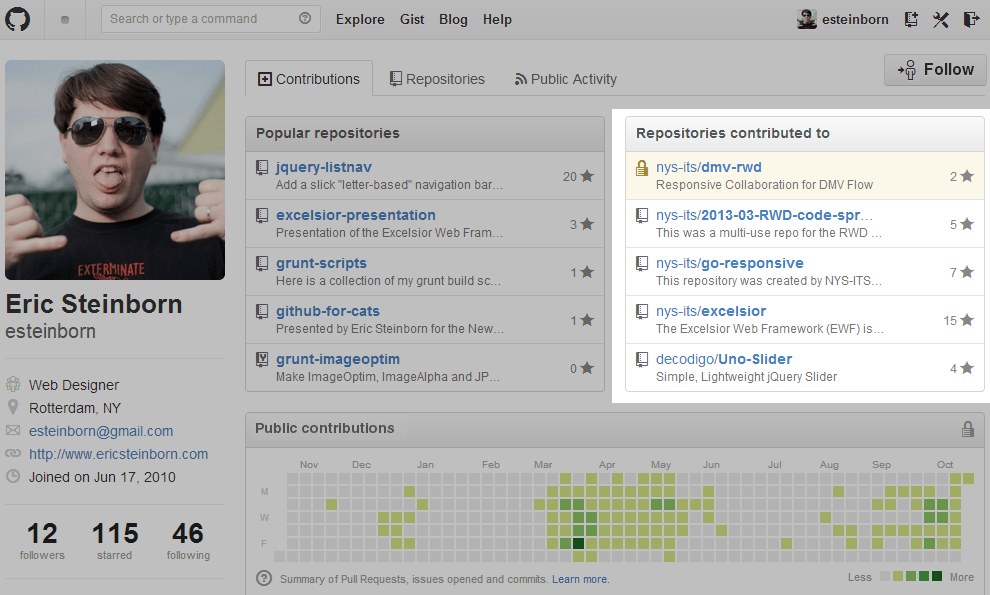
Task: Open account settings tools icon
Action: tap(940, 19)
